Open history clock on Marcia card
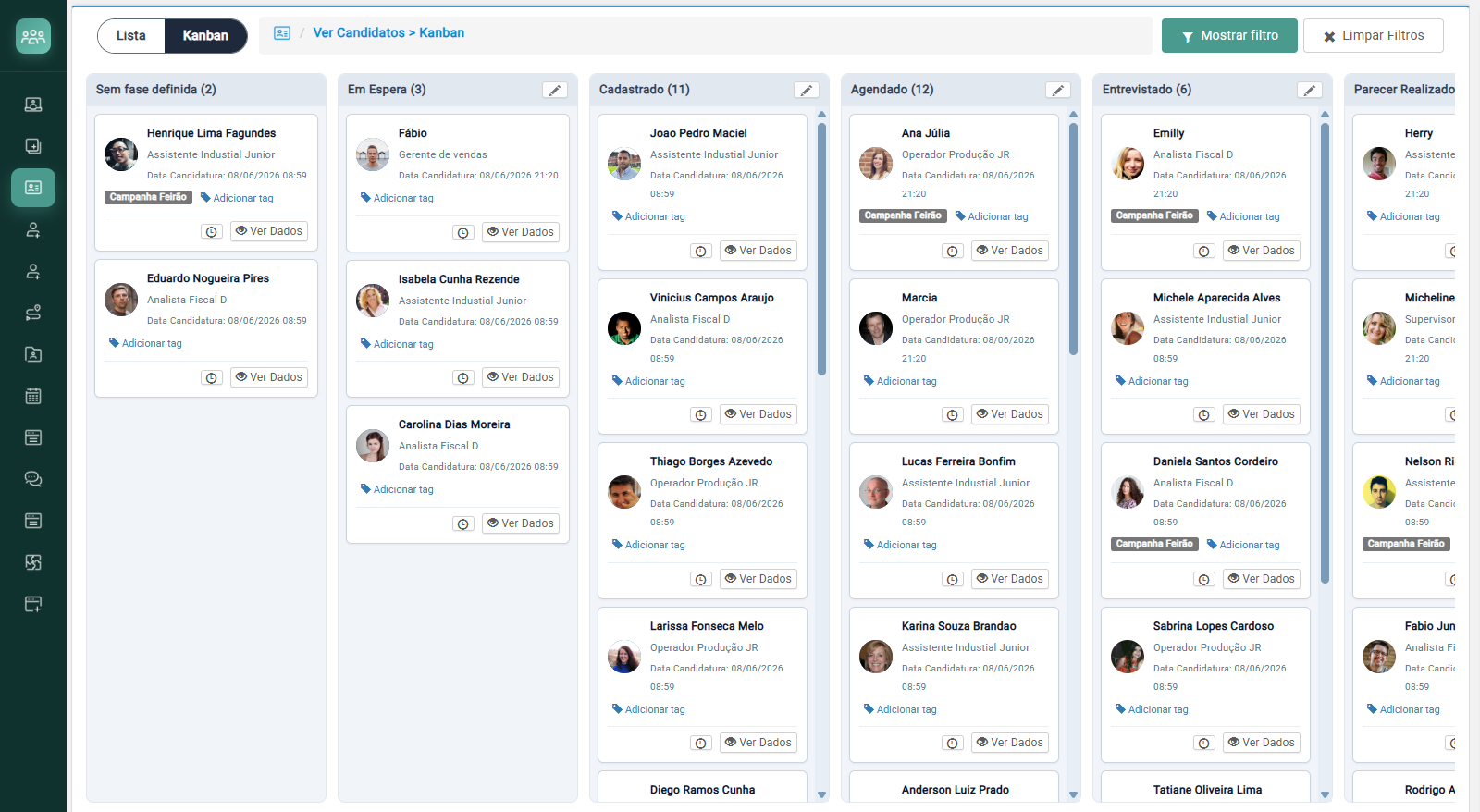Screen dimensions: 1480x812 coord(953,415)
